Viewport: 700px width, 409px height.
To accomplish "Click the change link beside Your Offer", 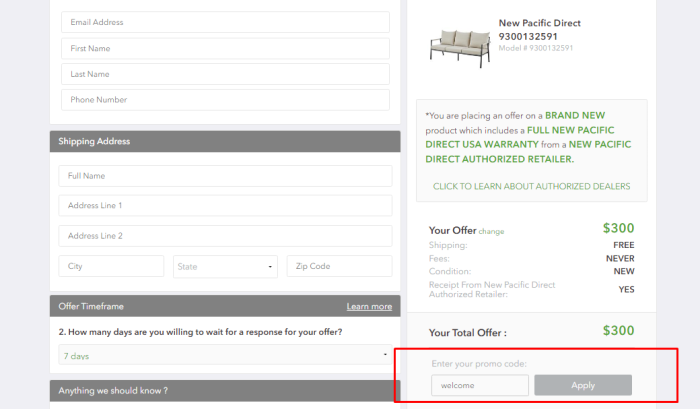I will pyautogui.click(x=491, y=231).
